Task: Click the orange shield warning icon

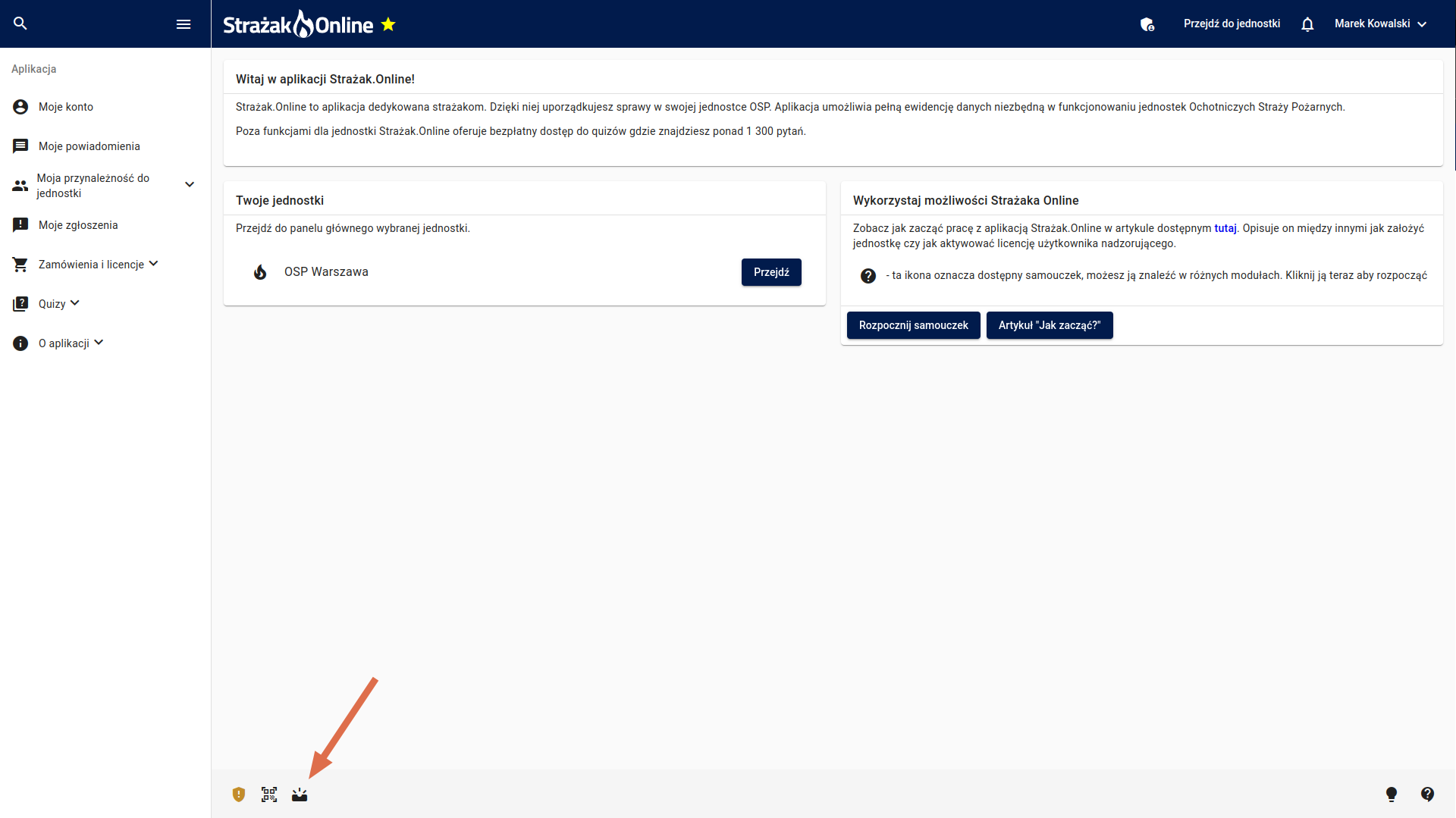Action: coord(239,794)
